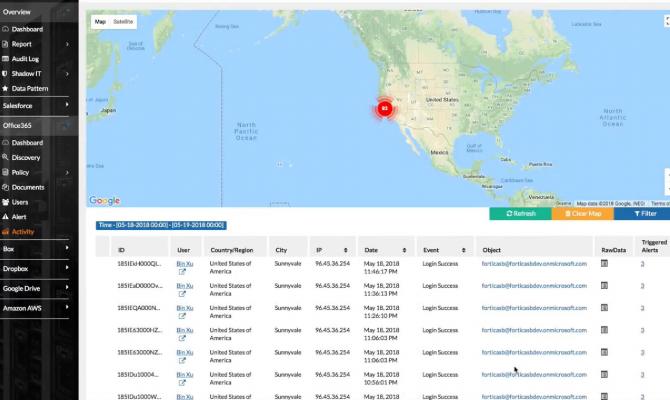Click the orange Clear Map button

[583, 213]
